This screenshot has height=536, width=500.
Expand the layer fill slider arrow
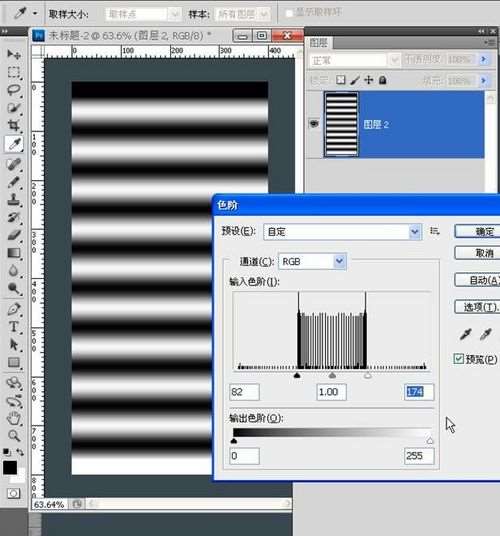click(x=483, y=80)
